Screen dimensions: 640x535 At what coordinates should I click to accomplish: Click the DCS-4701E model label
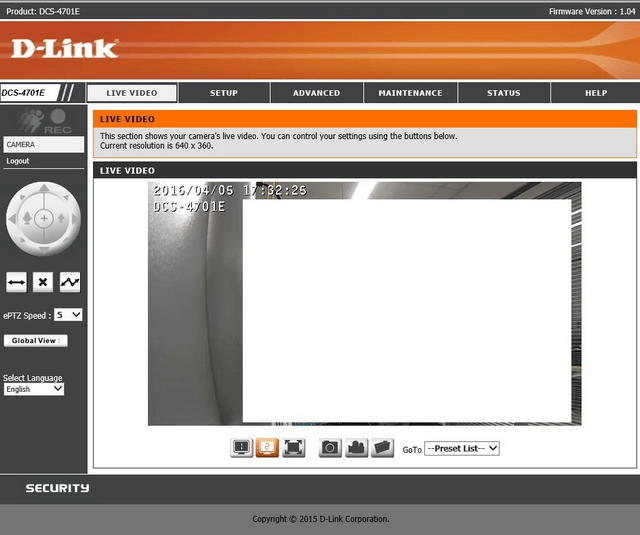(x=23, y=93)
